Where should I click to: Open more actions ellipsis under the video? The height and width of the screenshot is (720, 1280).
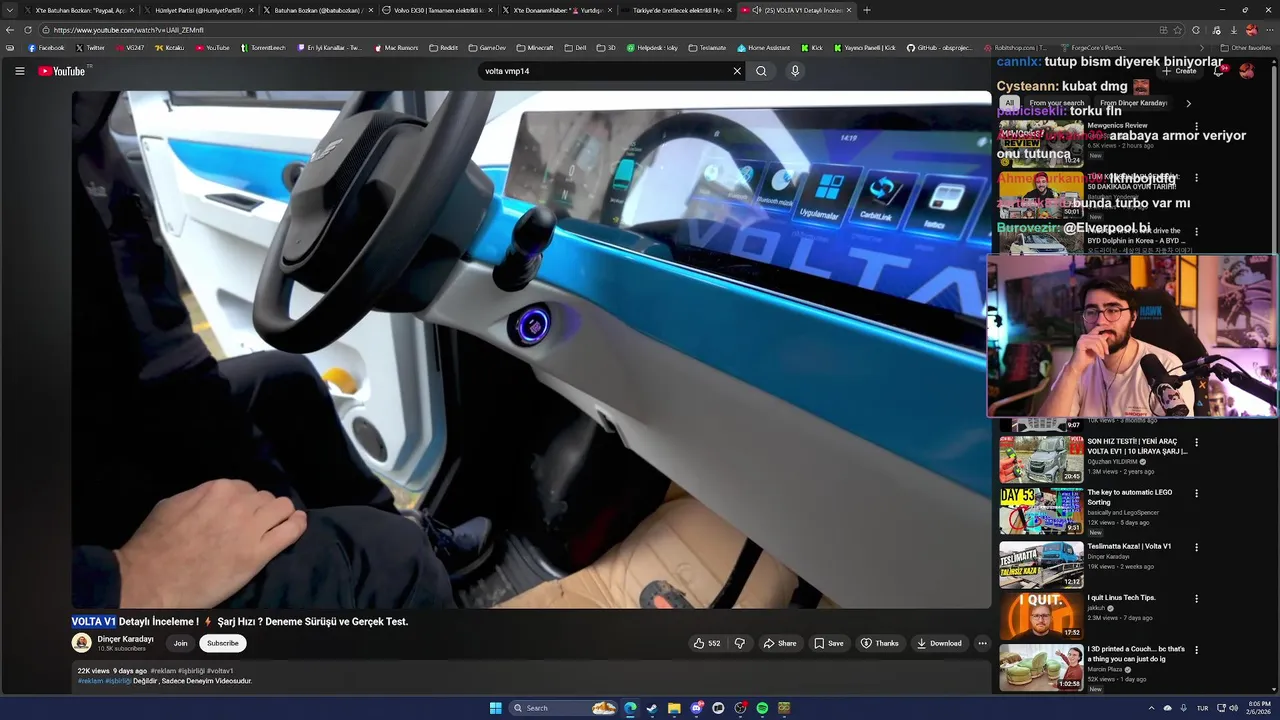[983, 643]
